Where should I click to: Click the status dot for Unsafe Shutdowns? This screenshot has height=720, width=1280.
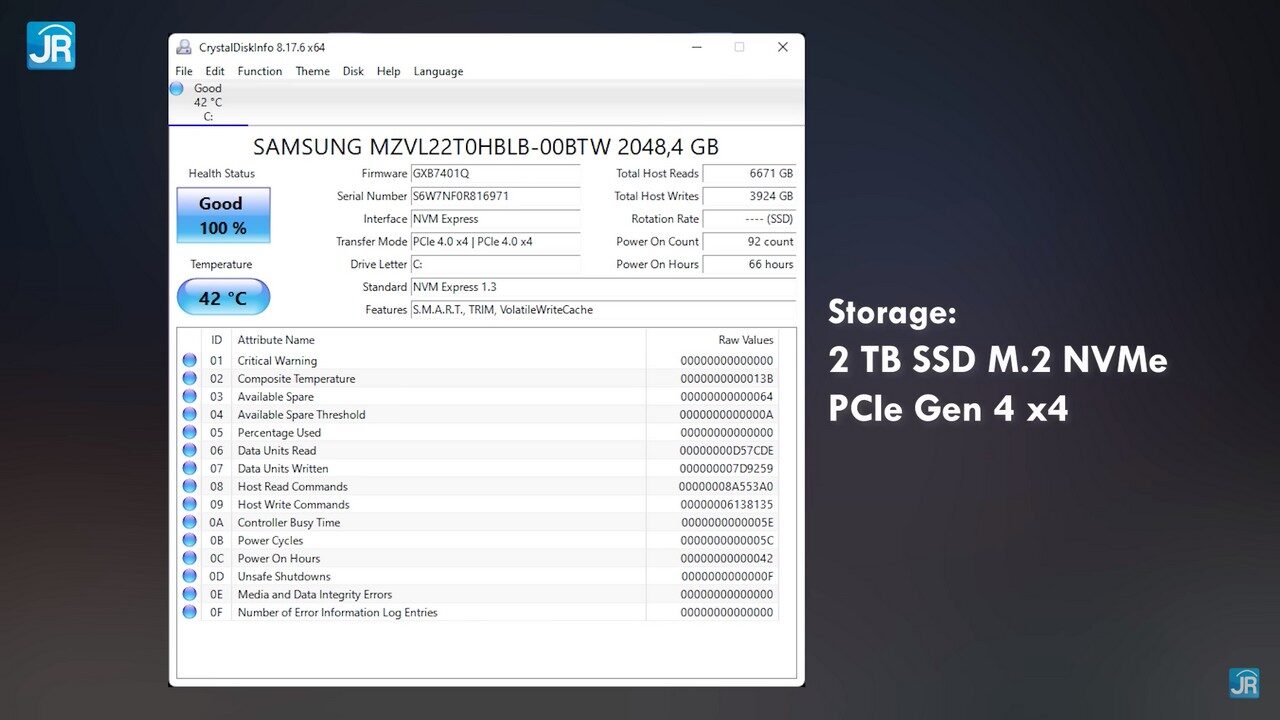point(190,576)
